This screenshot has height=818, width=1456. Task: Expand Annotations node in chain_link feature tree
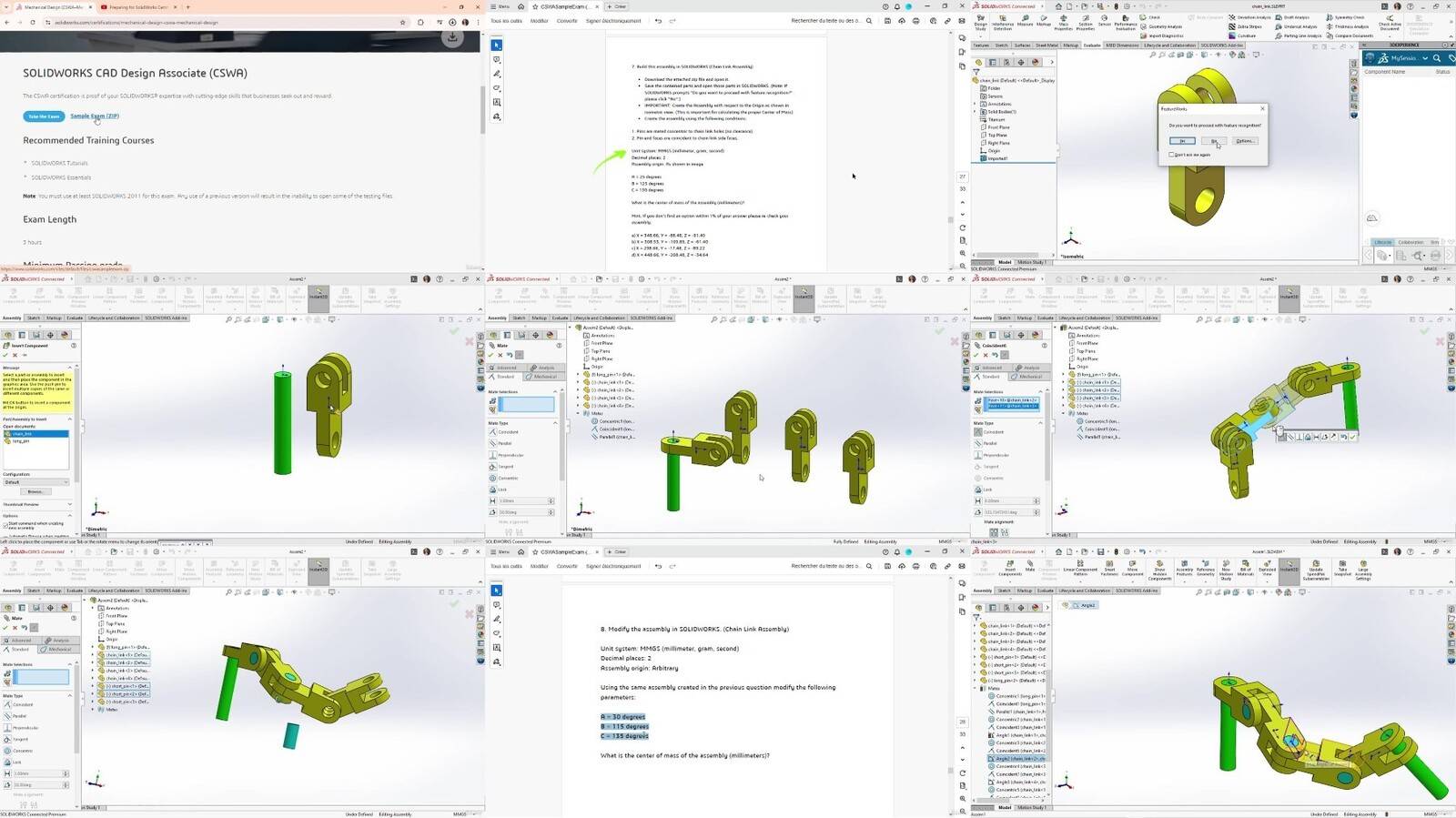(975, 104)
